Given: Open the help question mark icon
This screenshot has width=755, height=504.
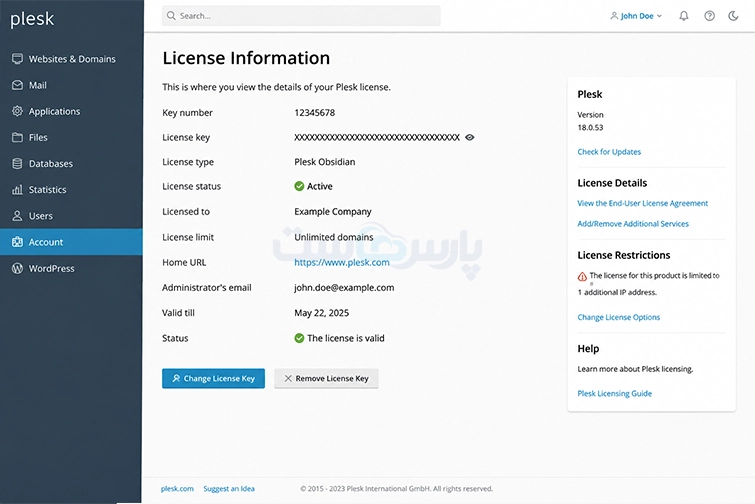Looking at the screenshot, I should [x=709, y=16].
